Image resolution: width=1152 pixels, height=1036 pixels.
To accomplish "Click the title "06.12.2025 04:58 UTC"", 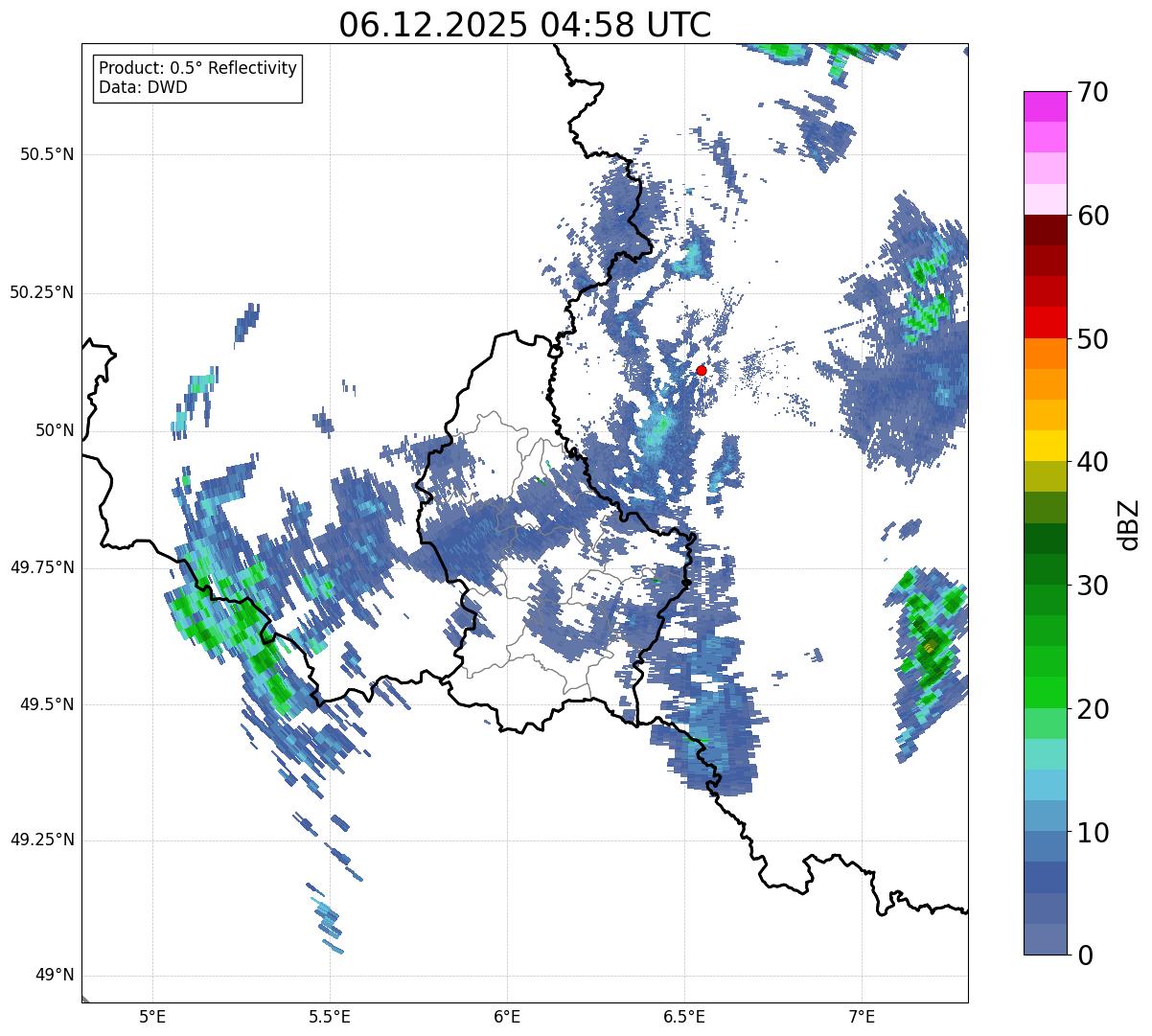I will [x=525, y=25].
